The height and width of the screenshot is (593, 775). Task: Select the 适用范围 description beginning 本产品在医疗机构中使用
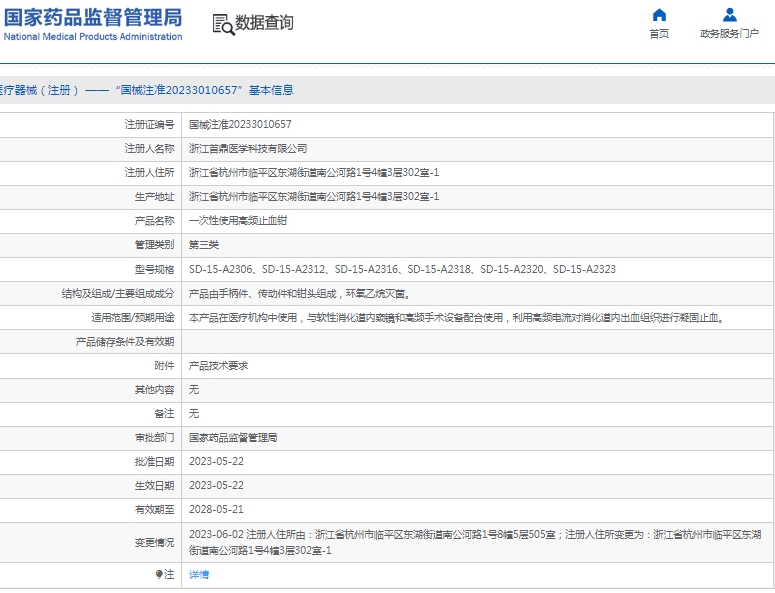tap(457, 318)
